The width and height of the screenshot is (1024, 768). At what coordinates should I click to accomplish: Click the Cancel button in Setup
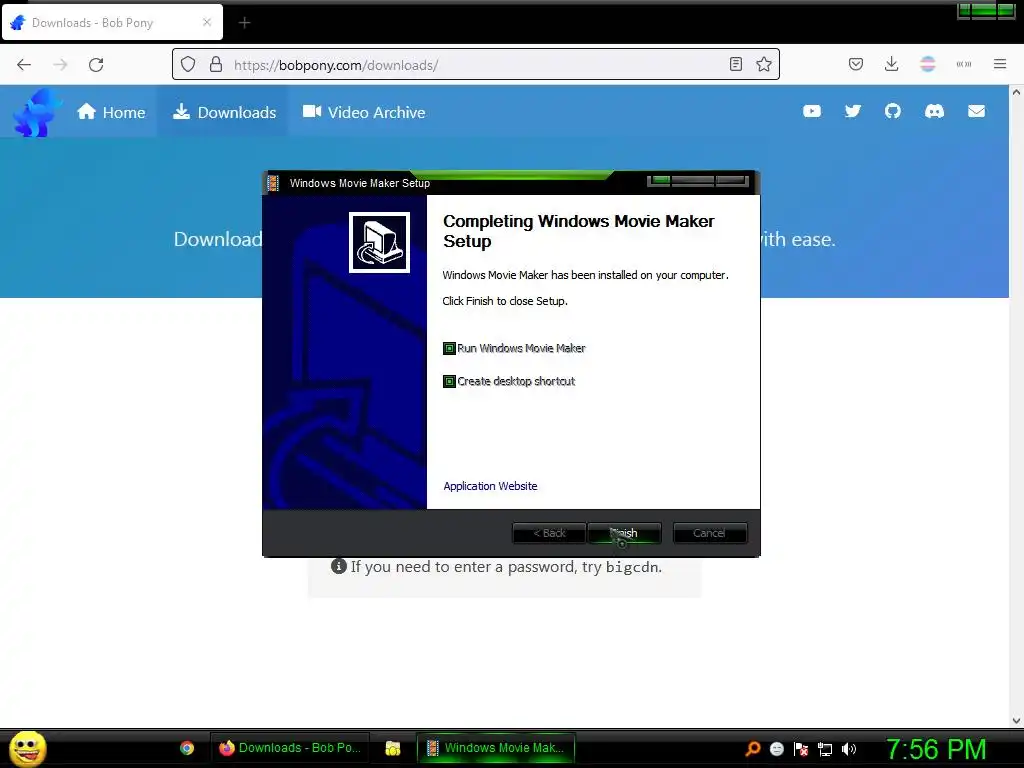pyautogui.click(x=709, y=533)
